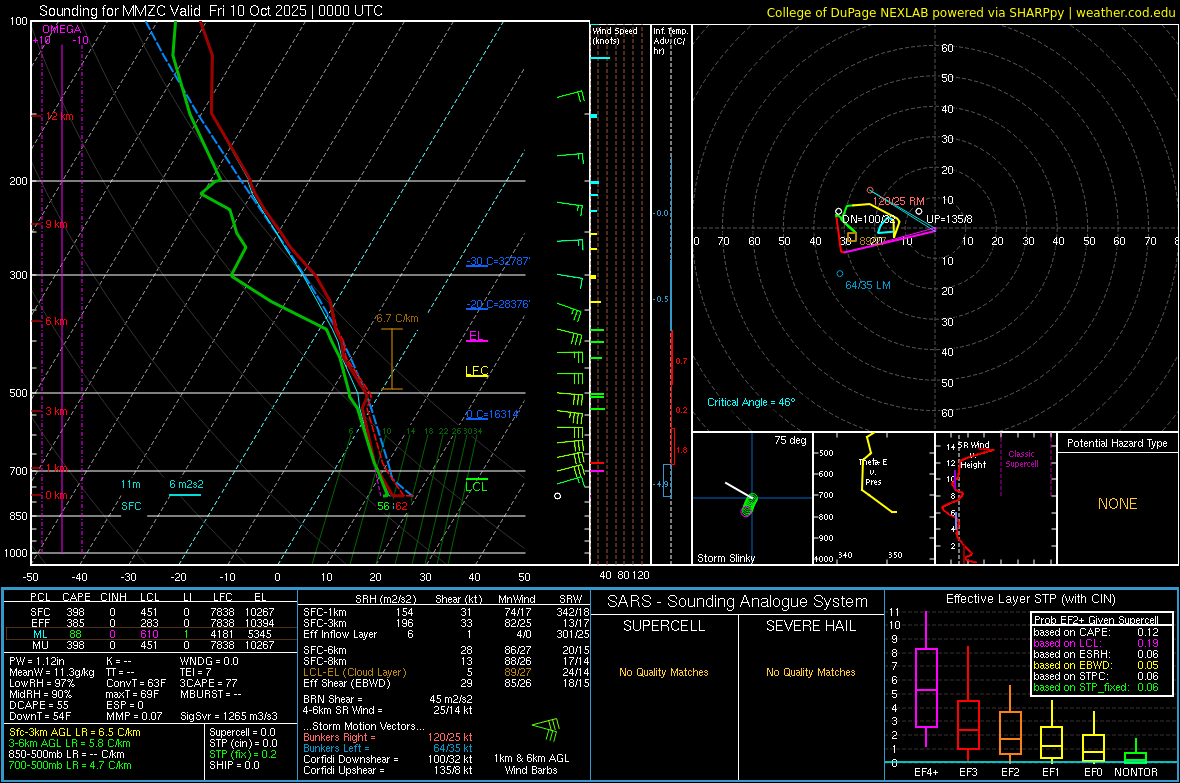Click the OMEGA label
Viewport: 1180px width, 783px height.
click(61, 29)
